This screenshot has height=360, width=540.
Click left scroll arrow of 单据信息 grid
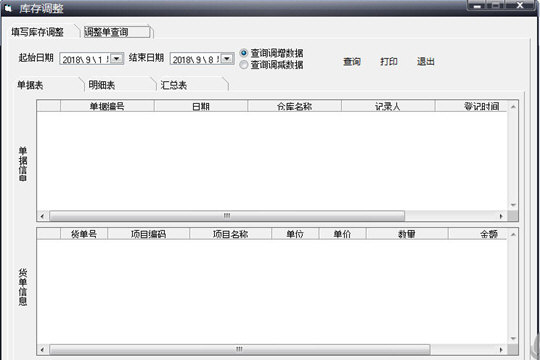42,216
